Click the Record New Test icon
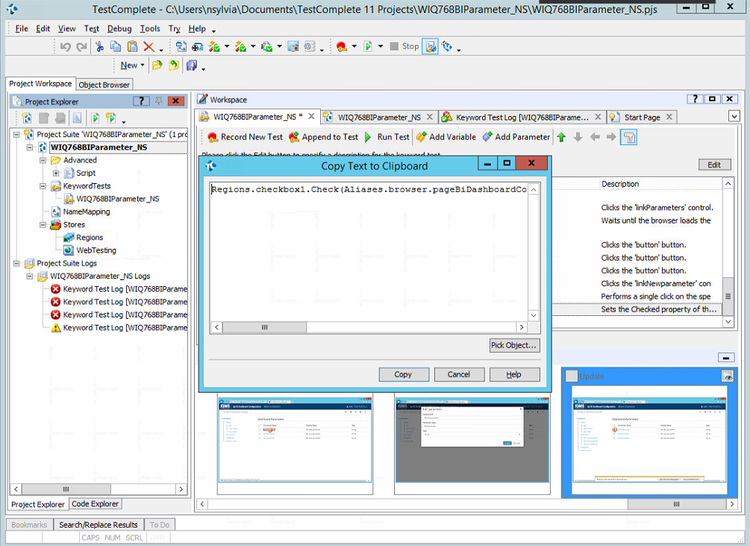 213,137
